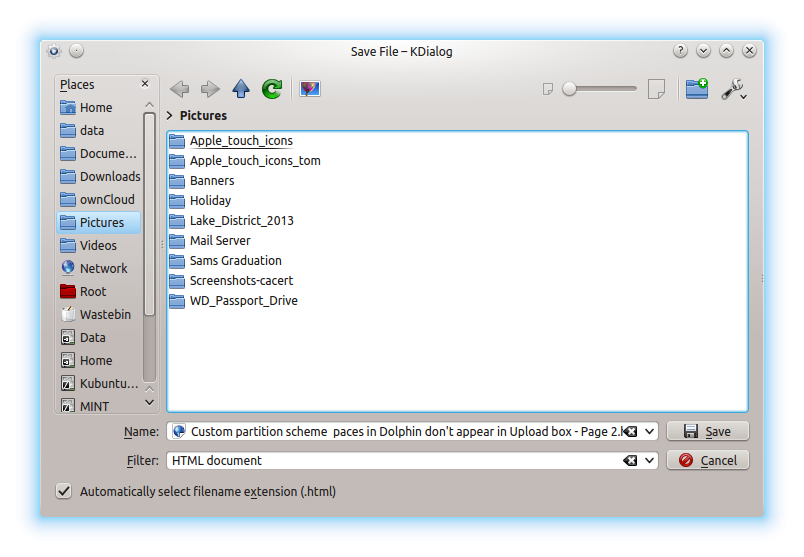Open the Screenshots-cacert folder
Screen dimensions: 804x557
pos(231,281)
